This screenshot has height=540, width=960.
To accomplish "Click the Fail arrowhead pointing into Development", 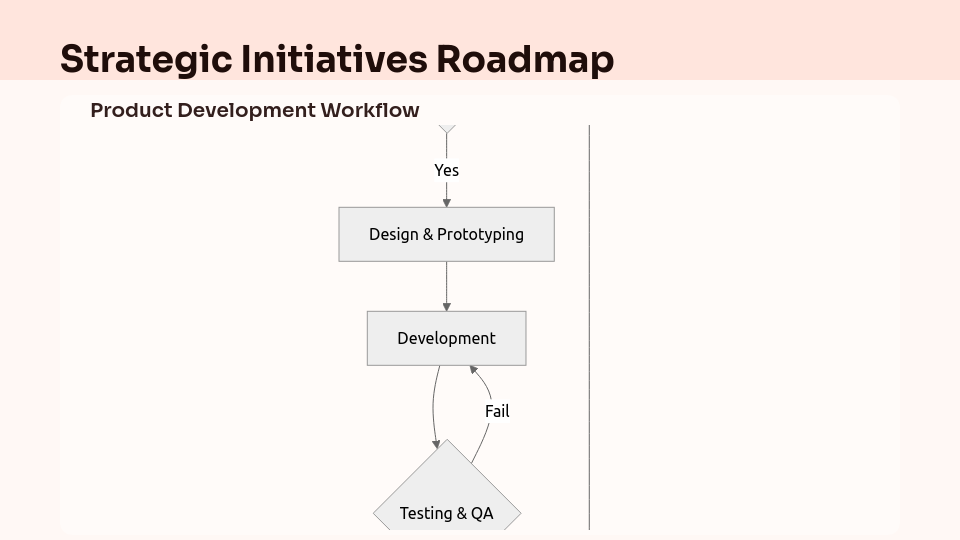I will tap(473, 370).
